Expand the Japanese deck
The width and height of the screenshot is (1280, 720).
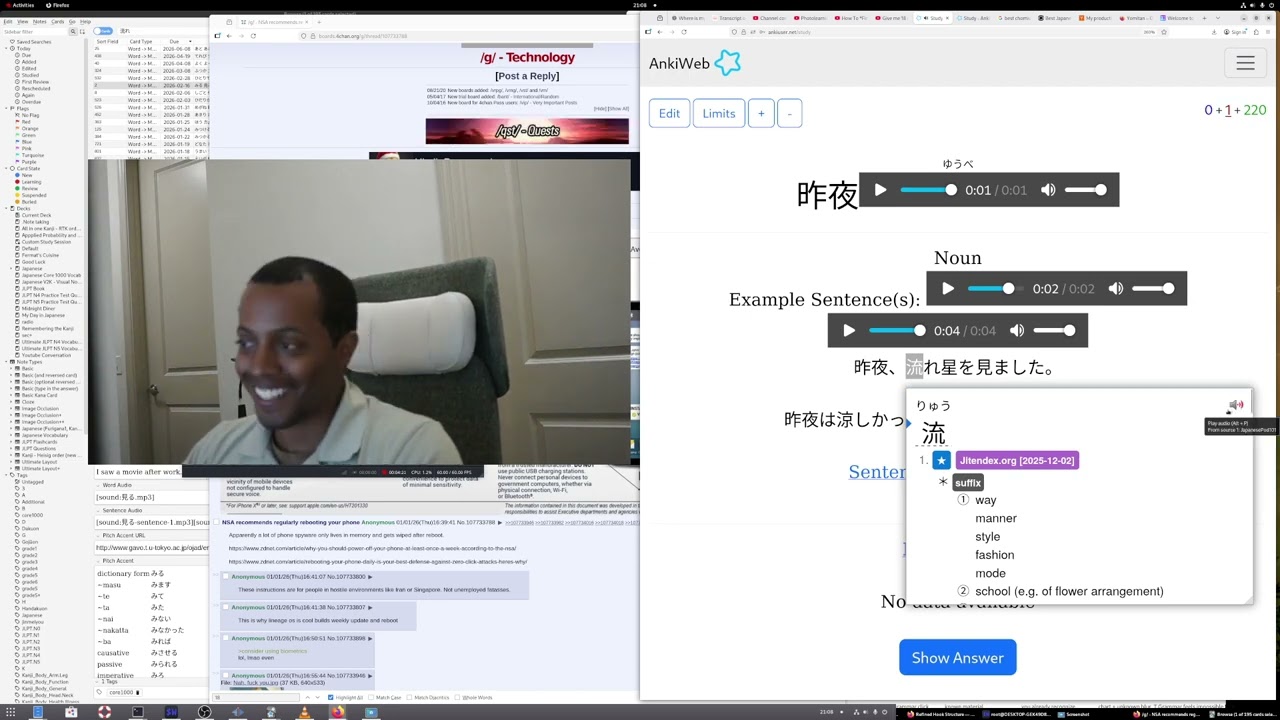12,268
